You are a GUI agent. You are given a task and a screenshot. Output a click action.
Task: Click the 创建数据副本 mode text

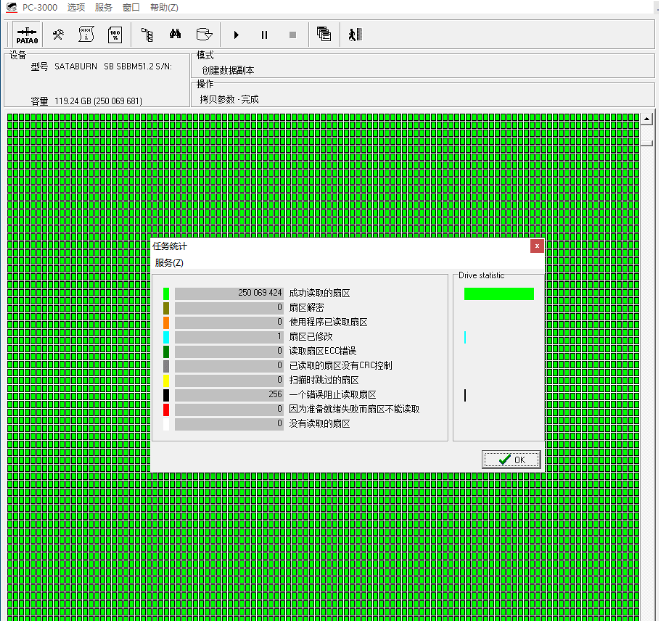228,70
